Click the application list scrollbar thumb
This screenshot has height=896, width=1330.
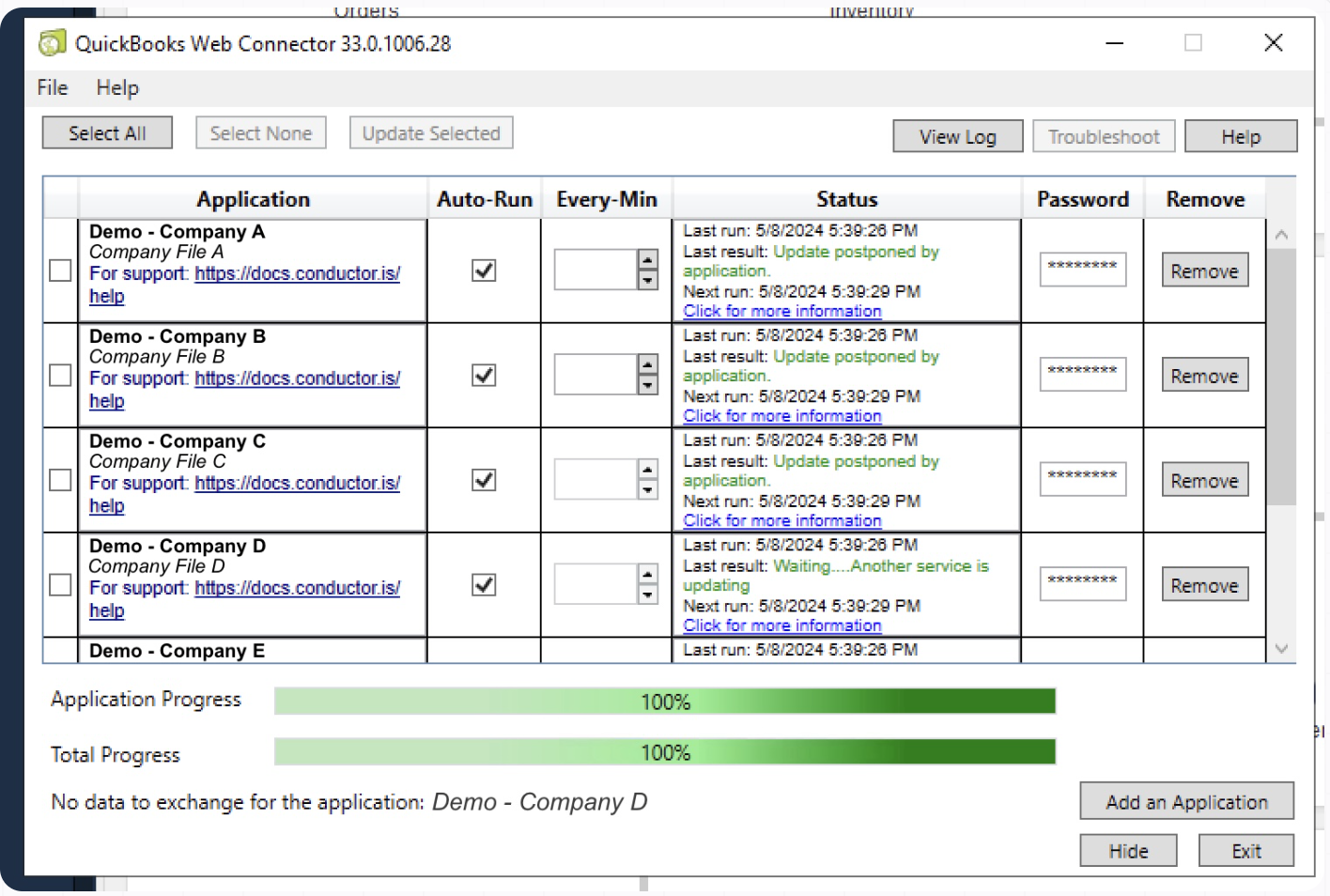click(1281, 376)
